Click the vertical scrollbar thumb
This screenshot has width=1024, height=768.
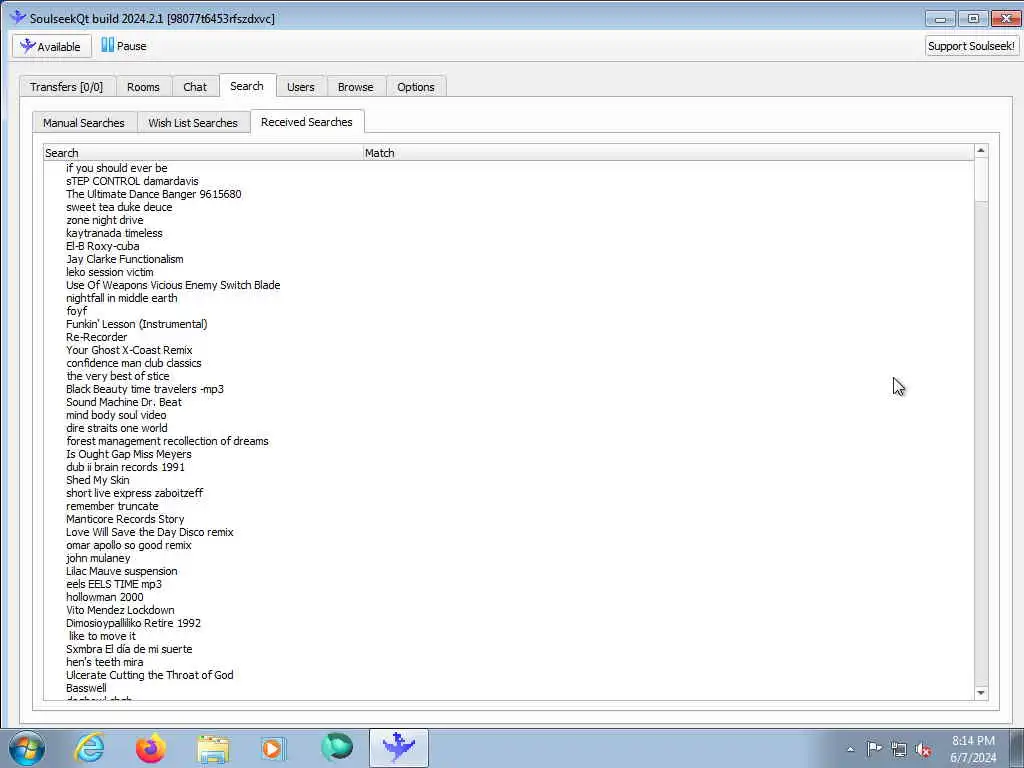pyautogui.click(x=980, y=180)
